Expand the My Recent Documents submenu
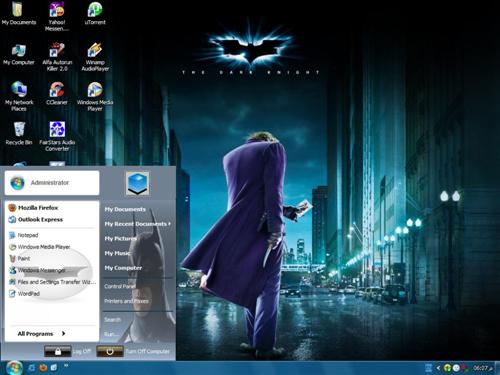This screenshot has width=500, height=375. (137, 224)
